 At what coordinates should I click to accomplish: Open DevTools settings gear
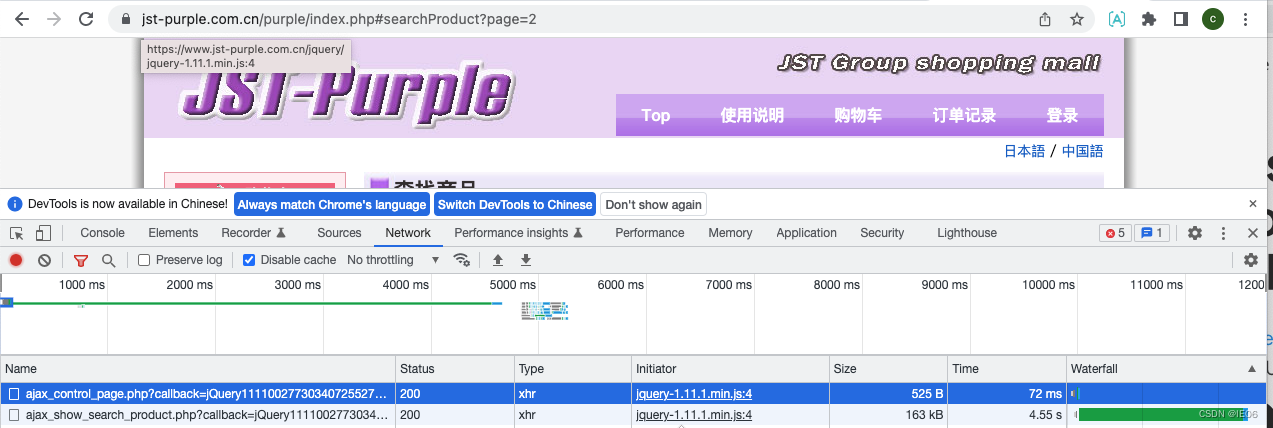(x=1195, y=233)
